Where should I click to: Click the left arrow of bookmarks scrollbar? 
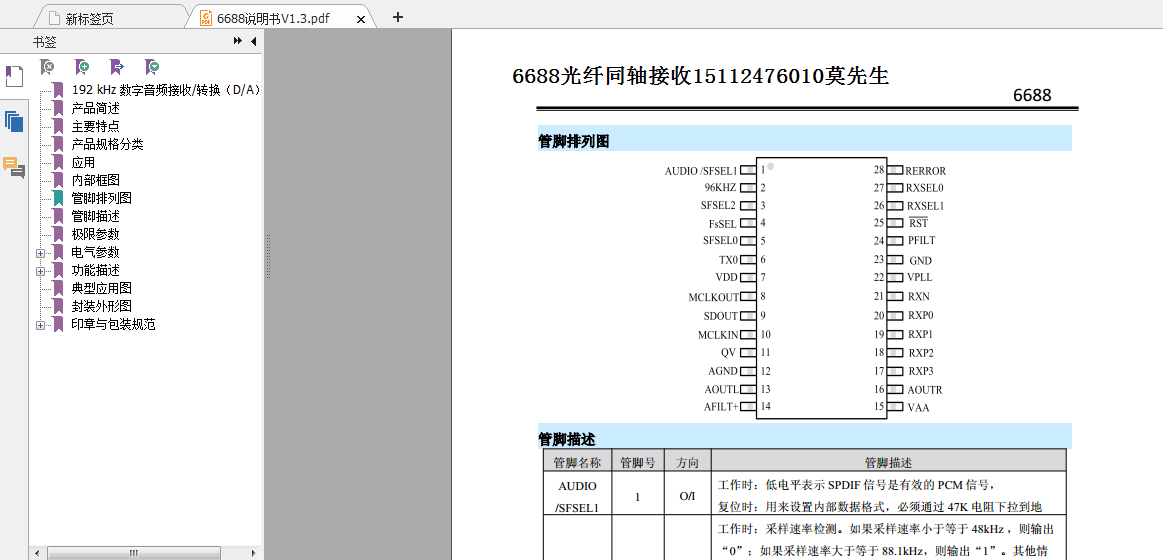[x=39, y=553]
